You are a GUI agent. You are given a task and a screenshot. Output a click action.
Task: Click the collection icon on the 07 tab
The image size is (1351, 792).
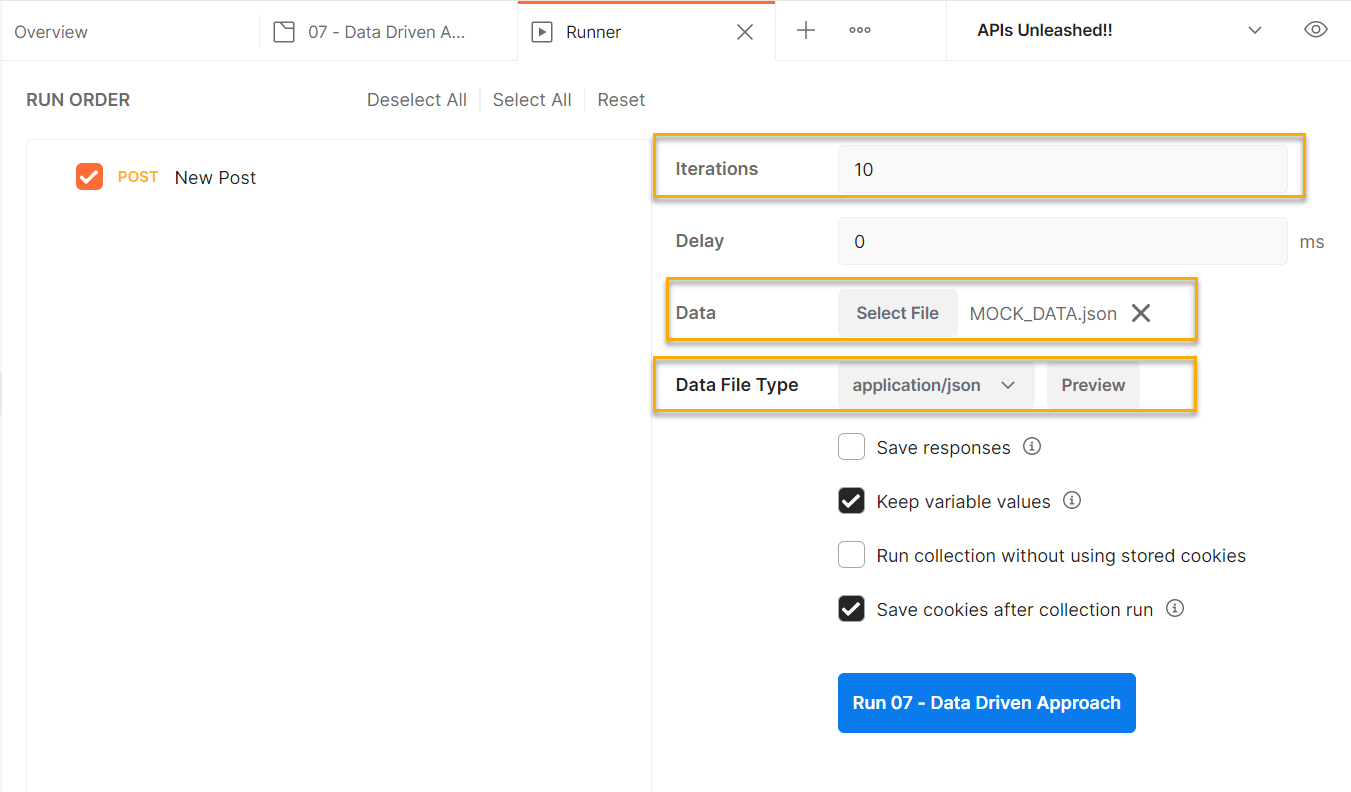click(284, 32)
